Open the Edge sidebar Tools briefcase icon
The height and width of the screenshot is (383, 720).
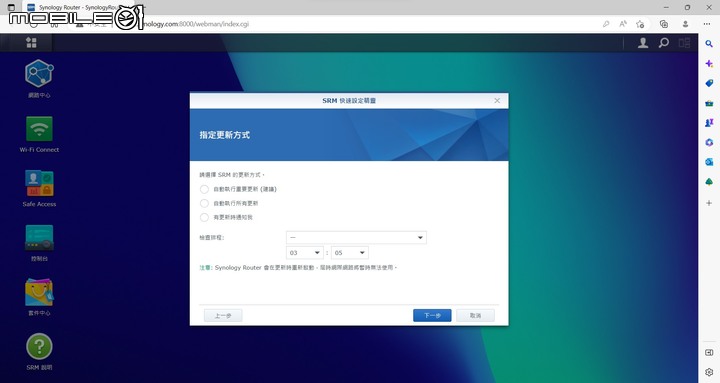[x=709, y=103]
